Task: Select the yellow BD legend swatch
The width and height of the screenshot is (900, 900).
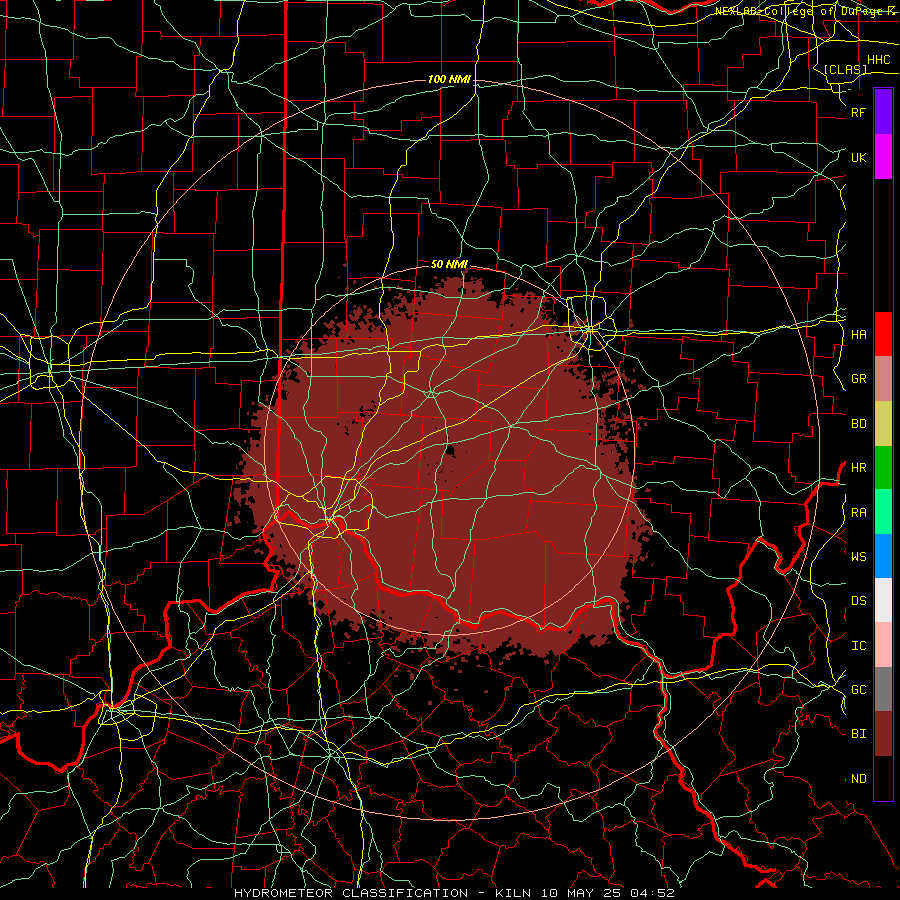Action: (883, 424)
